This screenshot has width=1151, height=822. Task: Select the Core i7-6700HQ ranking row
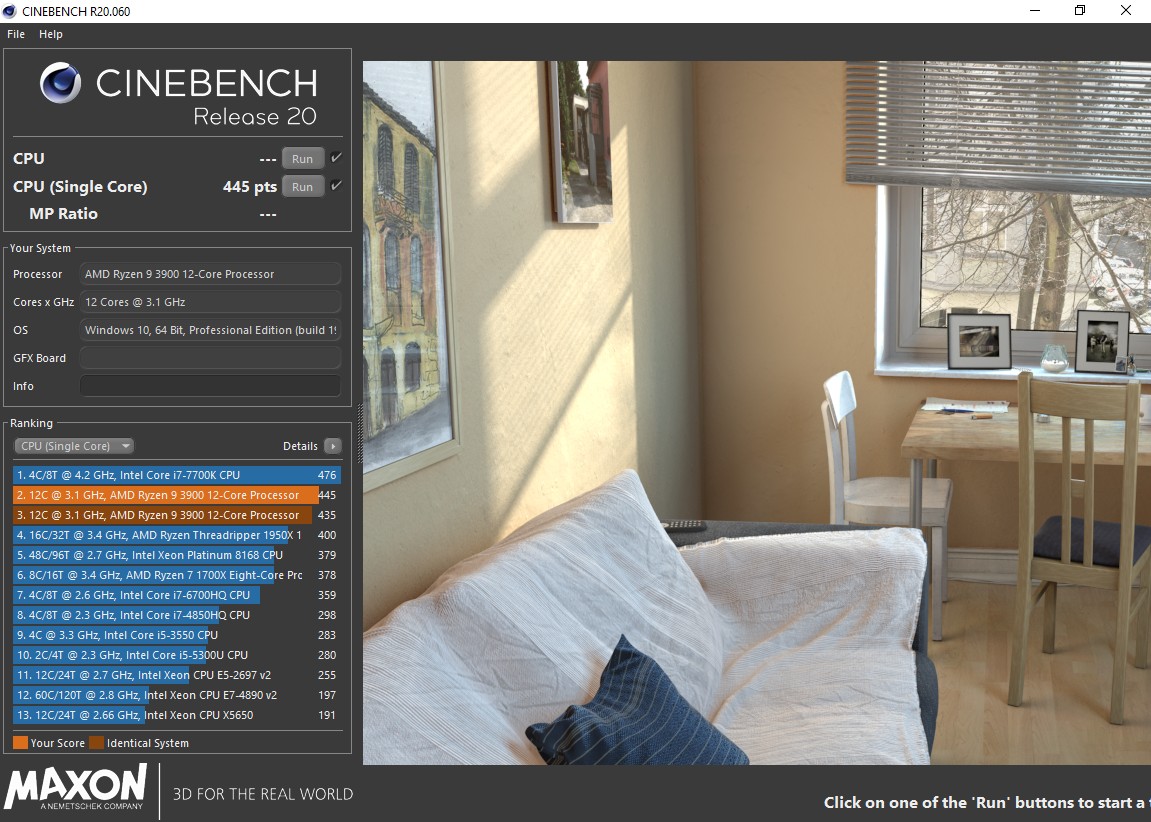pos(176,594)
